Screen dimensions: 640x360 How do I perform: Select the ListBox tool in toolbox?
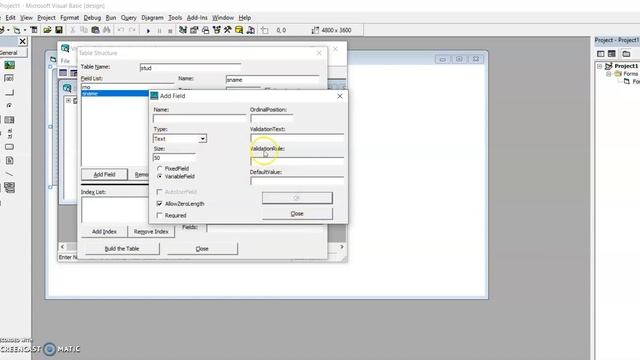click(9, 120)
